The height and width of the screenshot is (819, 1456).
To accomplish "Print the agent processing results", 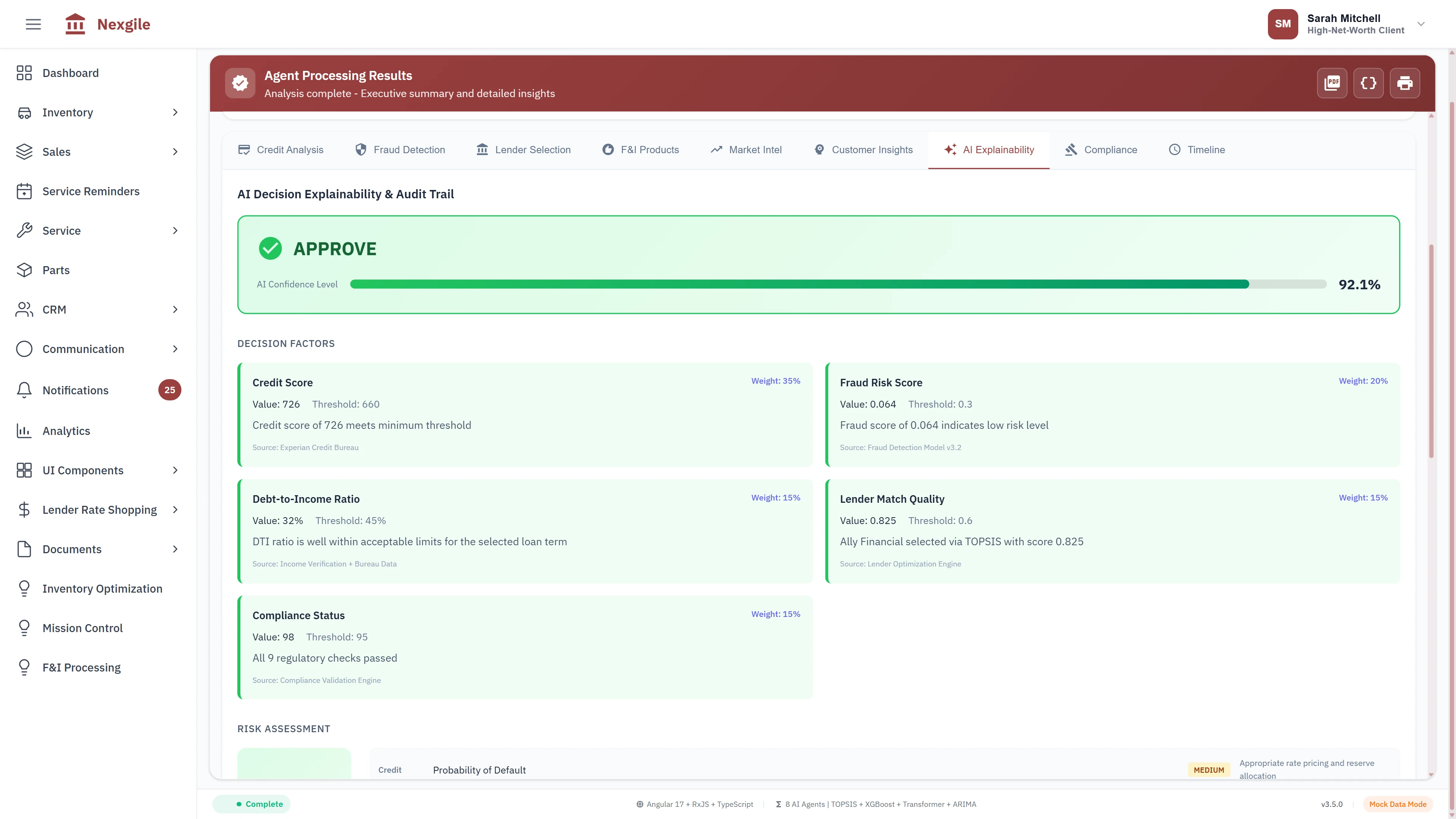I will (x=1405, y=83).
